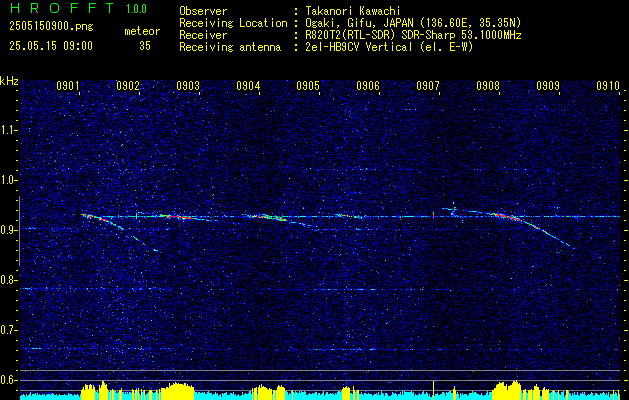The image size is (629, 400).
Task: Click the 0903 time marker
Action: (188, 86)
